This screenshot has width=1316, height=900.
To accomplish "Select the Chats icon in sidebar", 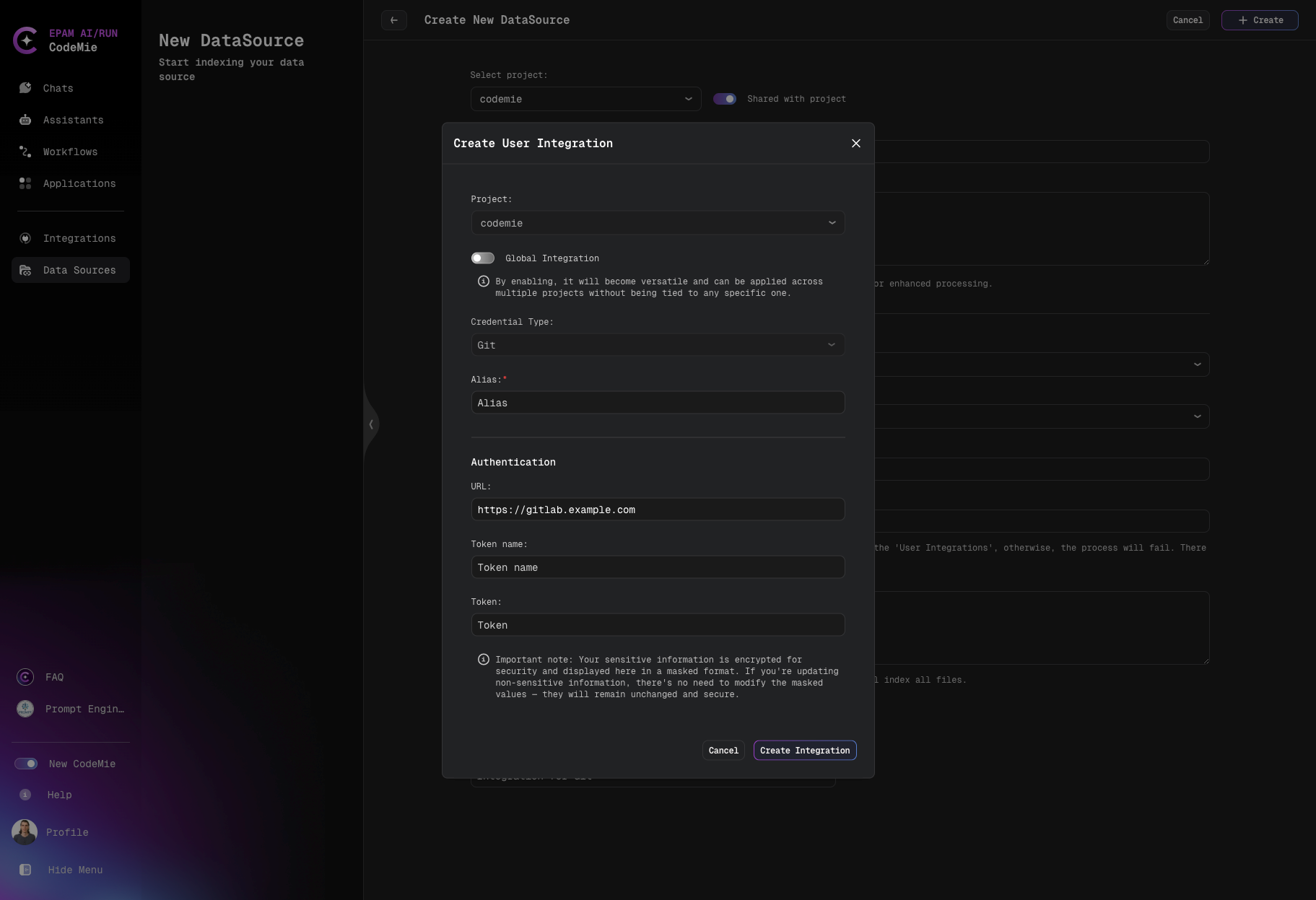I will coord(26,87).
